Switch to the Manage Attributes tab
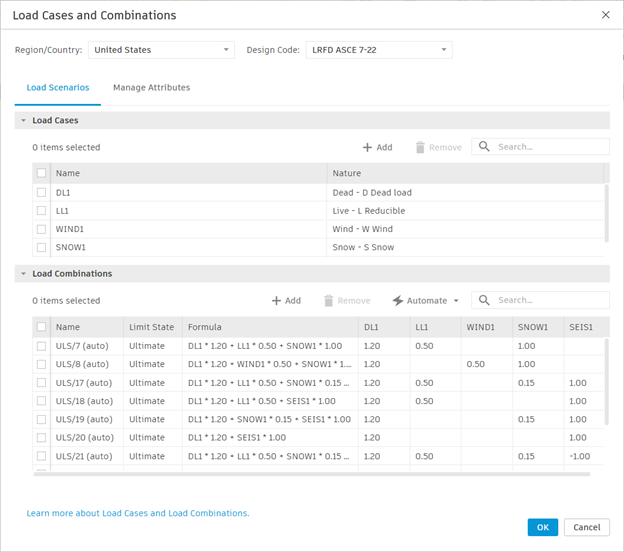Viewport: 624px width, 552px height. 151,88
